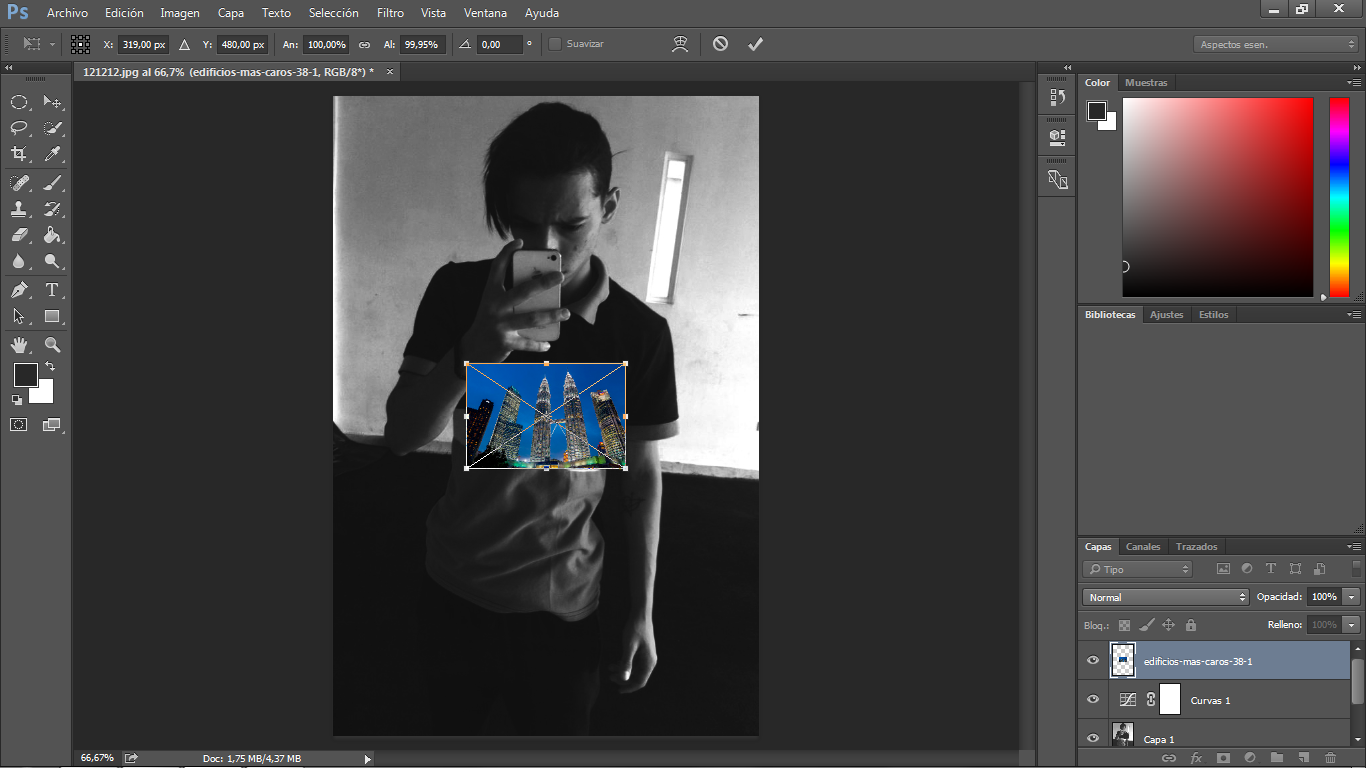Screen dimensions: 1366x768
Task: Create a new layer group
Action: click(x=1276, y=758)
